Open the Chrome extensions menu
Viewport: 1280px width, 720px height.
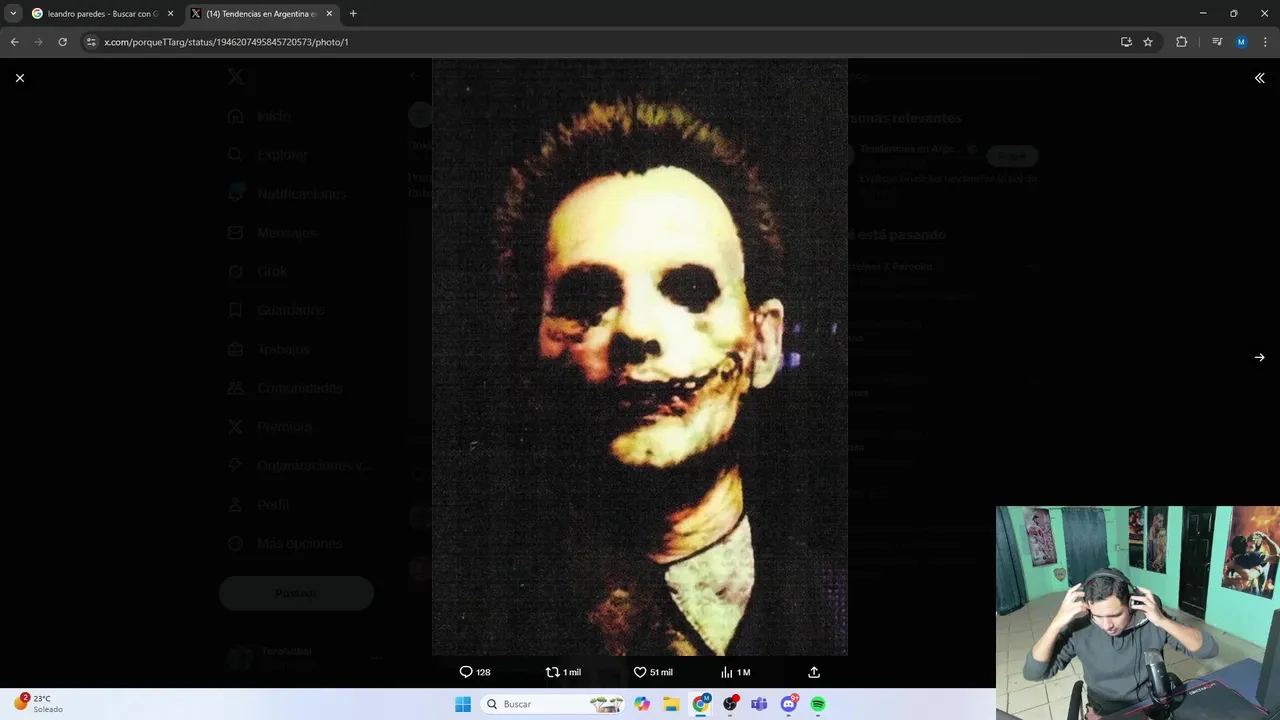pos(1181,42)
